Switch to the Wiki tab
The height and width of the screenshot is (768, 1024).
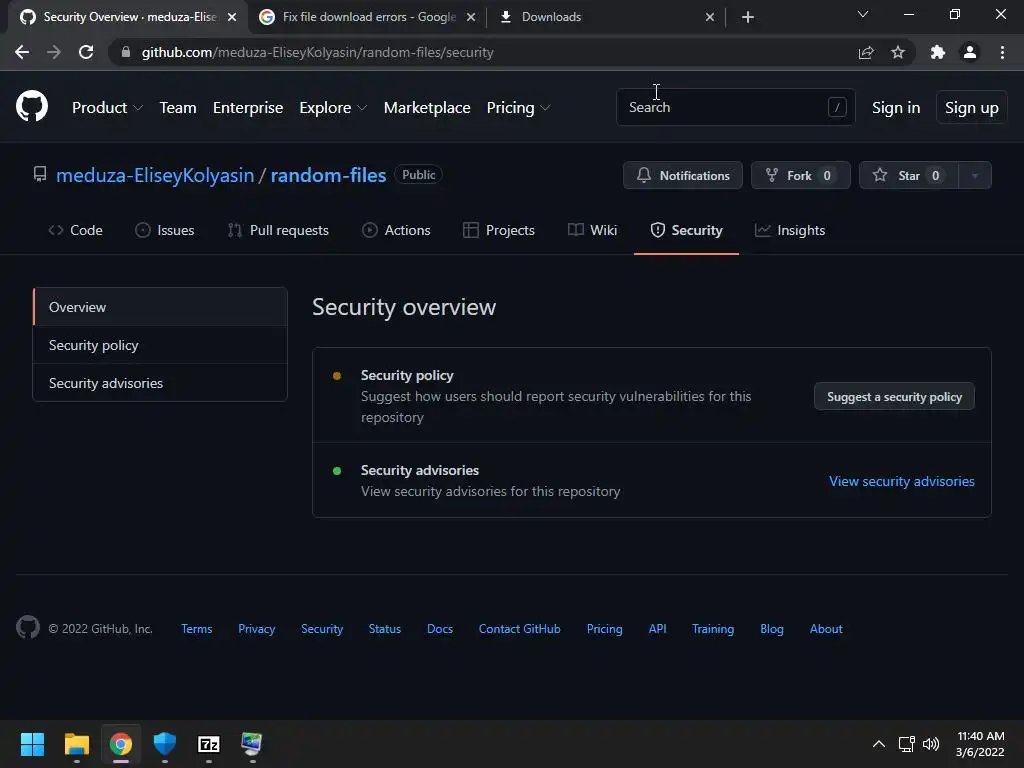592,230
